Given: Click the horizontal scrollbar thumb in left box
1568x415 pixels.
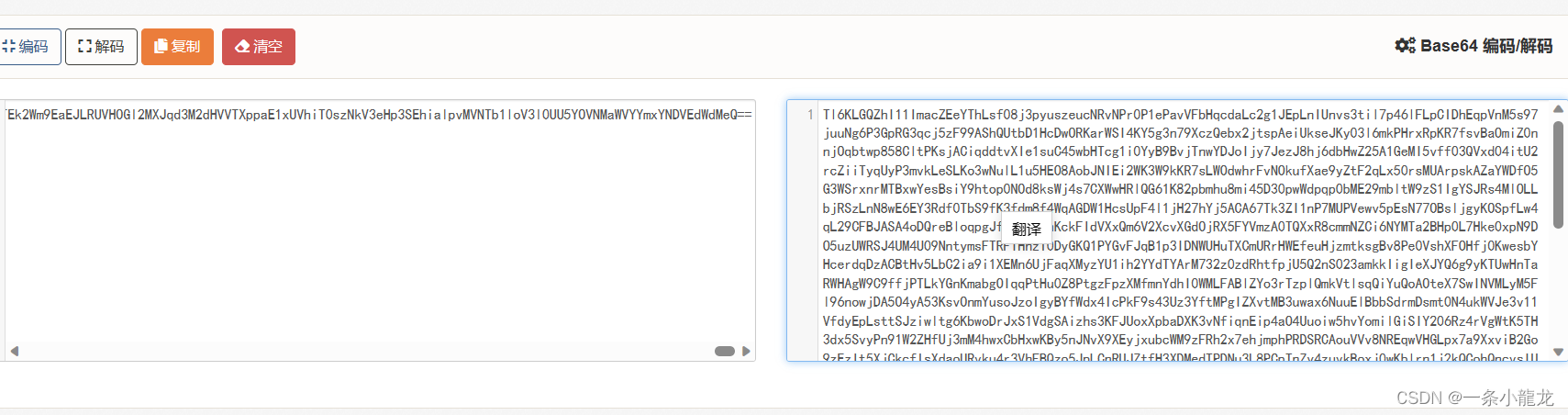Looking at the screenshot, I should click(725, 351).
